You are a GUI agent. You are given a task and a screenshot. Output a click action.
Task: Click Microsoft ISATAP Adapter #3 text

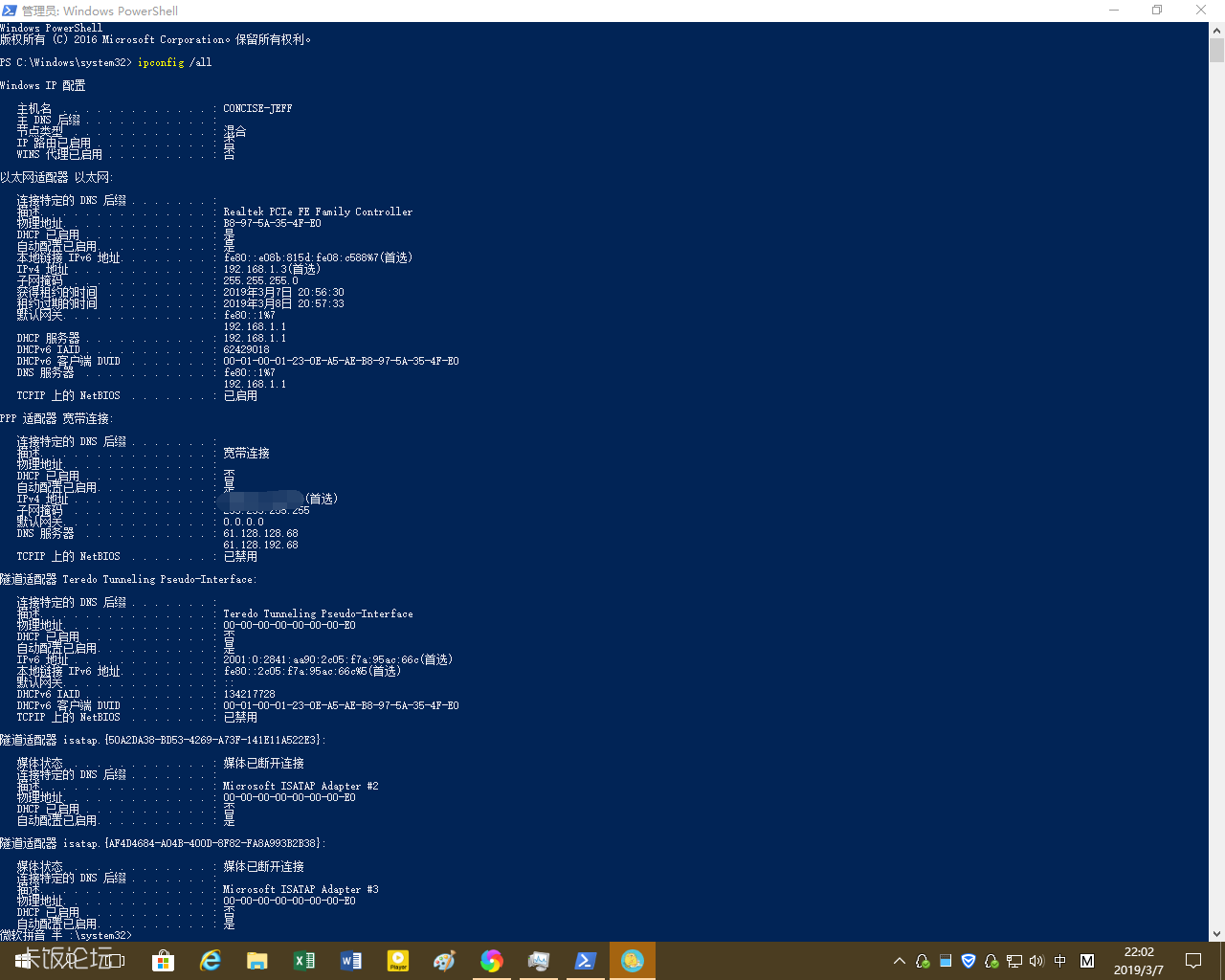point(301,889)
